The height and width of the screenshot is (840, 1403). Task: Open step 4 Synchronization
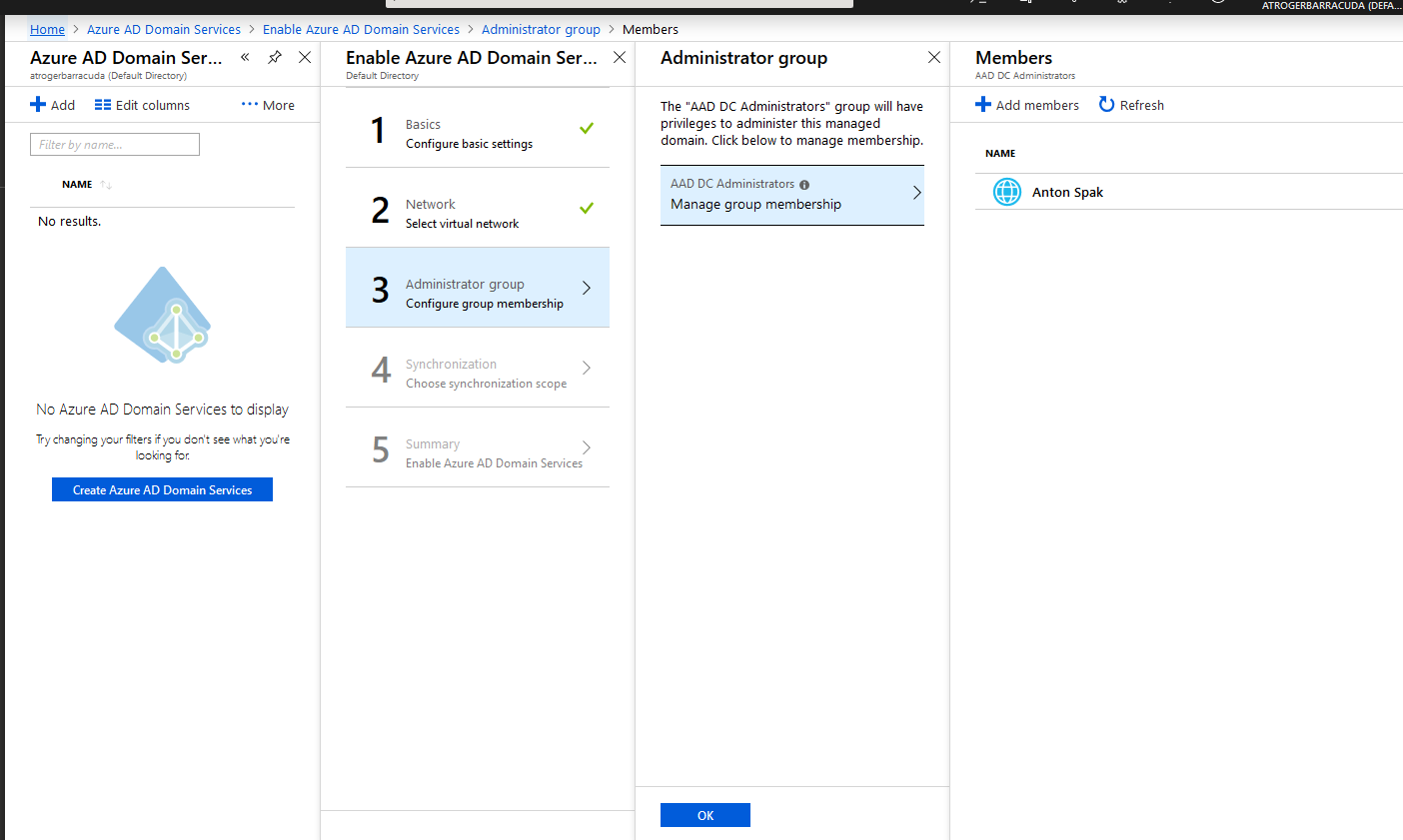478,368
